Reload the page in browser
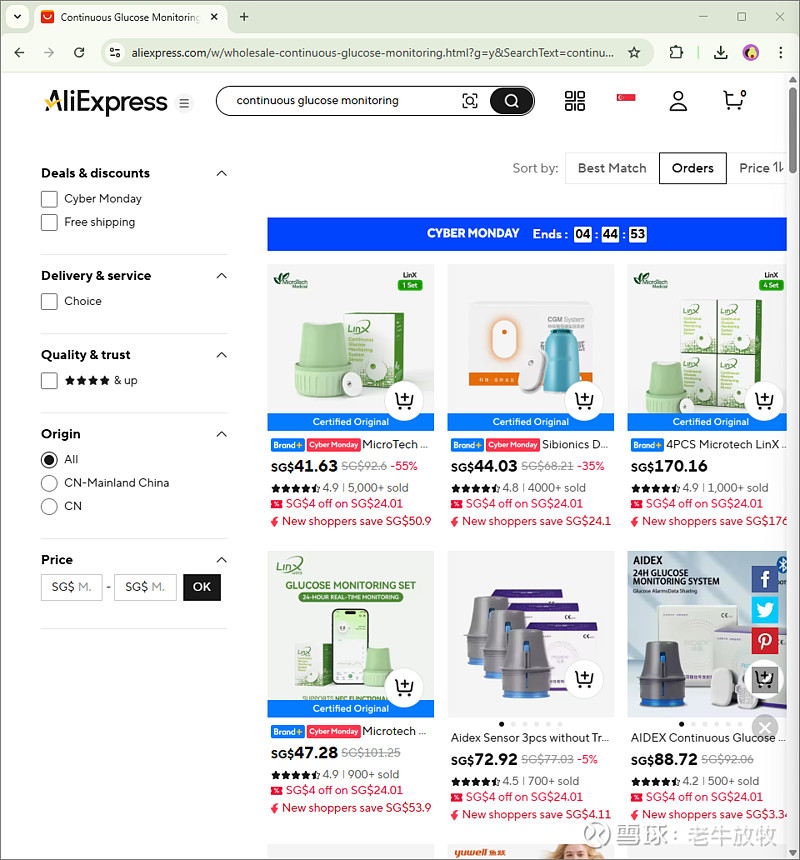The image size is (800, 860). coord(79,53)
